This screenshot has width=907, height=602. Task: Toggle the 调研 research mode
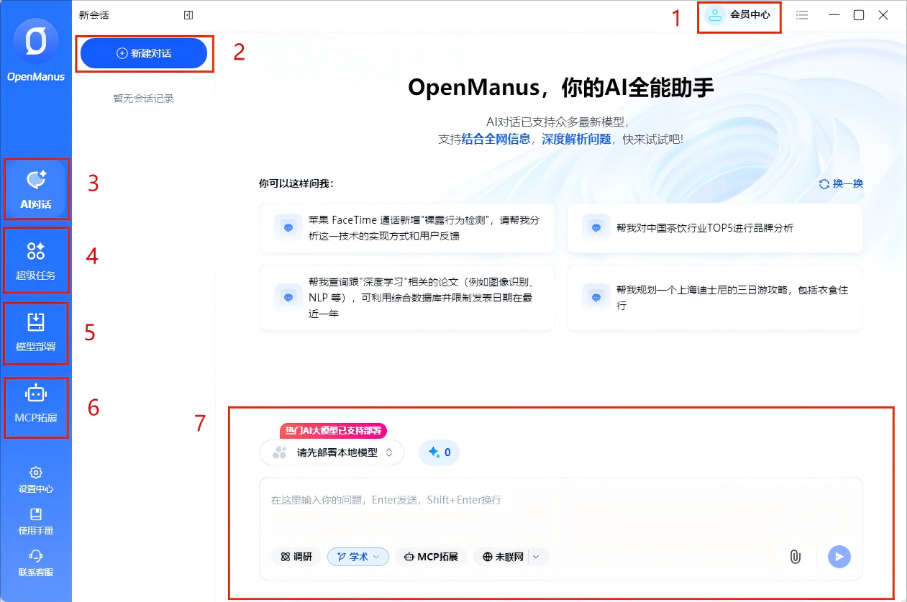pos(295,557)
